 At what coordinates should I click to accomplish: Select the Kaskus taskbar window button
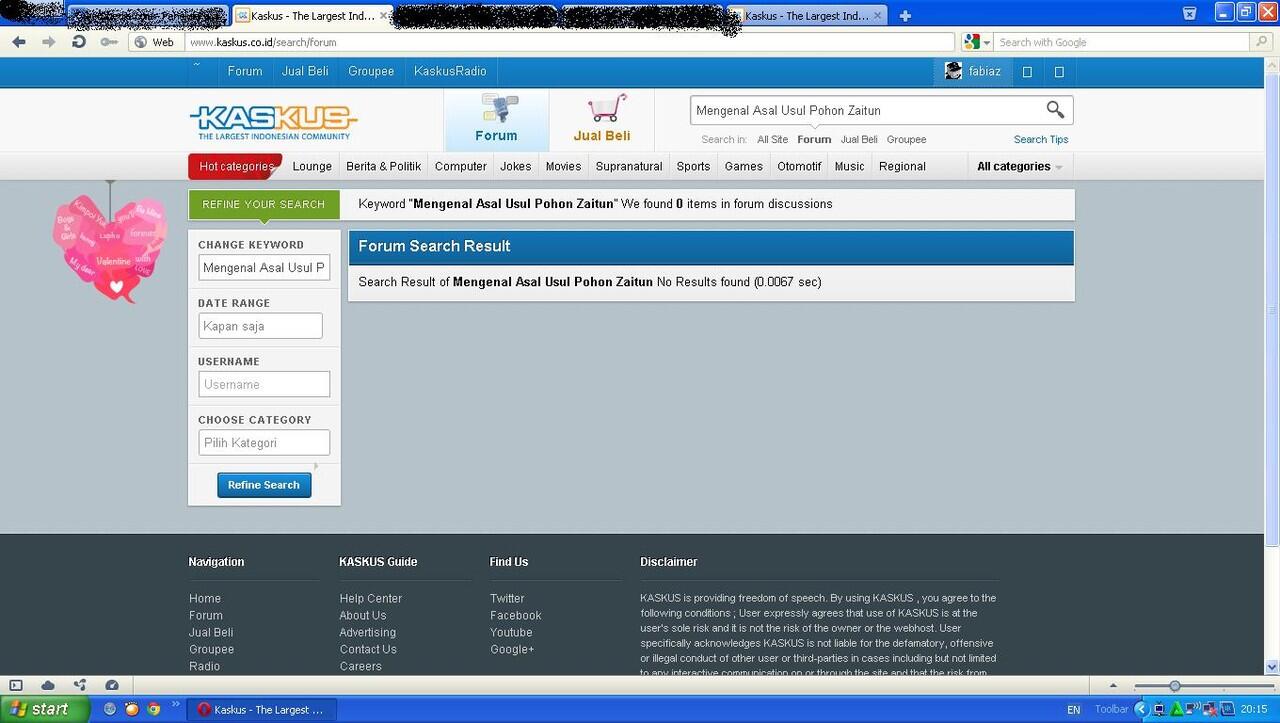262,709
